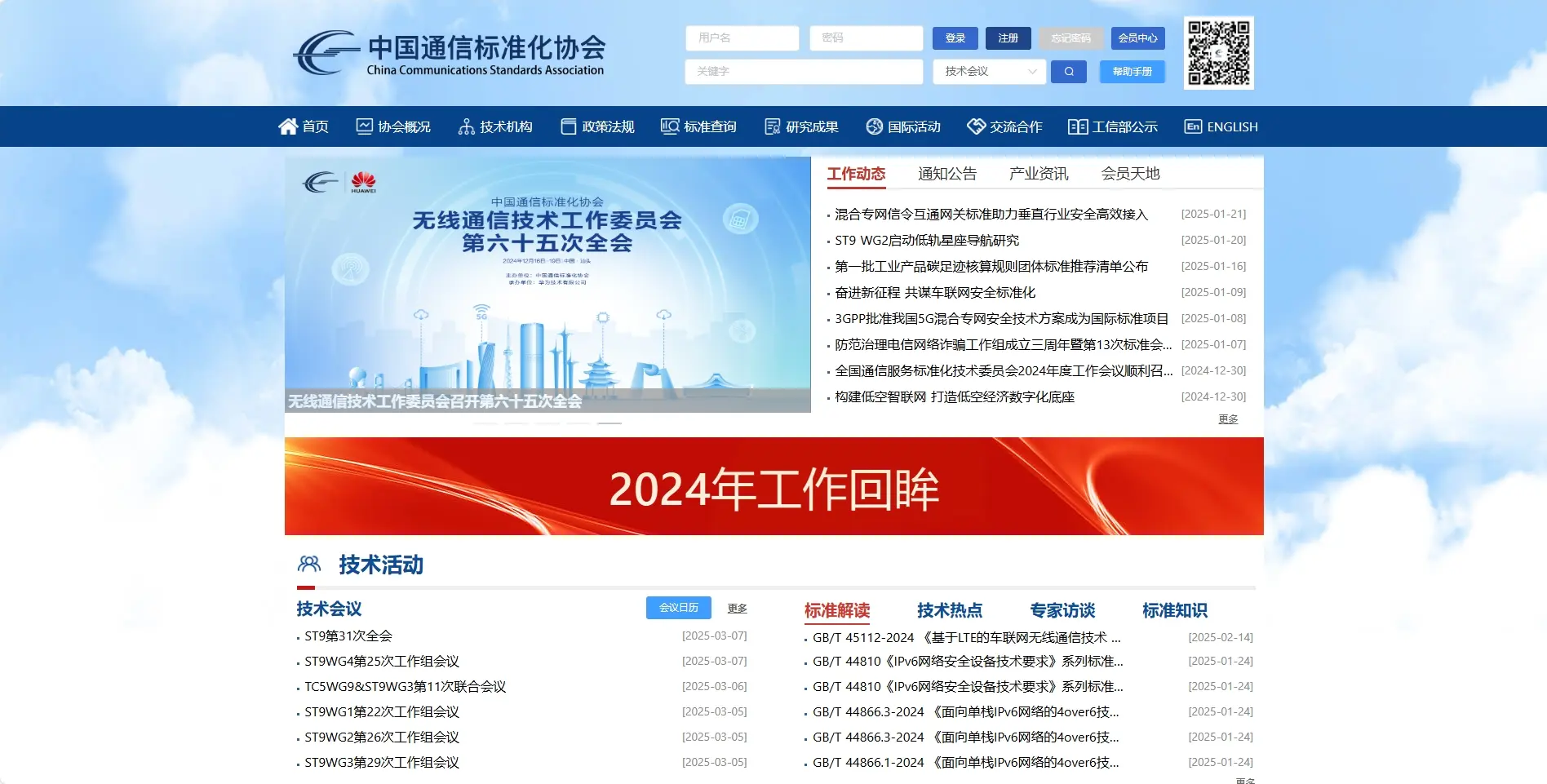Image resolution: width=1547 pixels, height=784 pixels.
Task: Click the 用户名 username input field
Action: click(x=742, y=38)
